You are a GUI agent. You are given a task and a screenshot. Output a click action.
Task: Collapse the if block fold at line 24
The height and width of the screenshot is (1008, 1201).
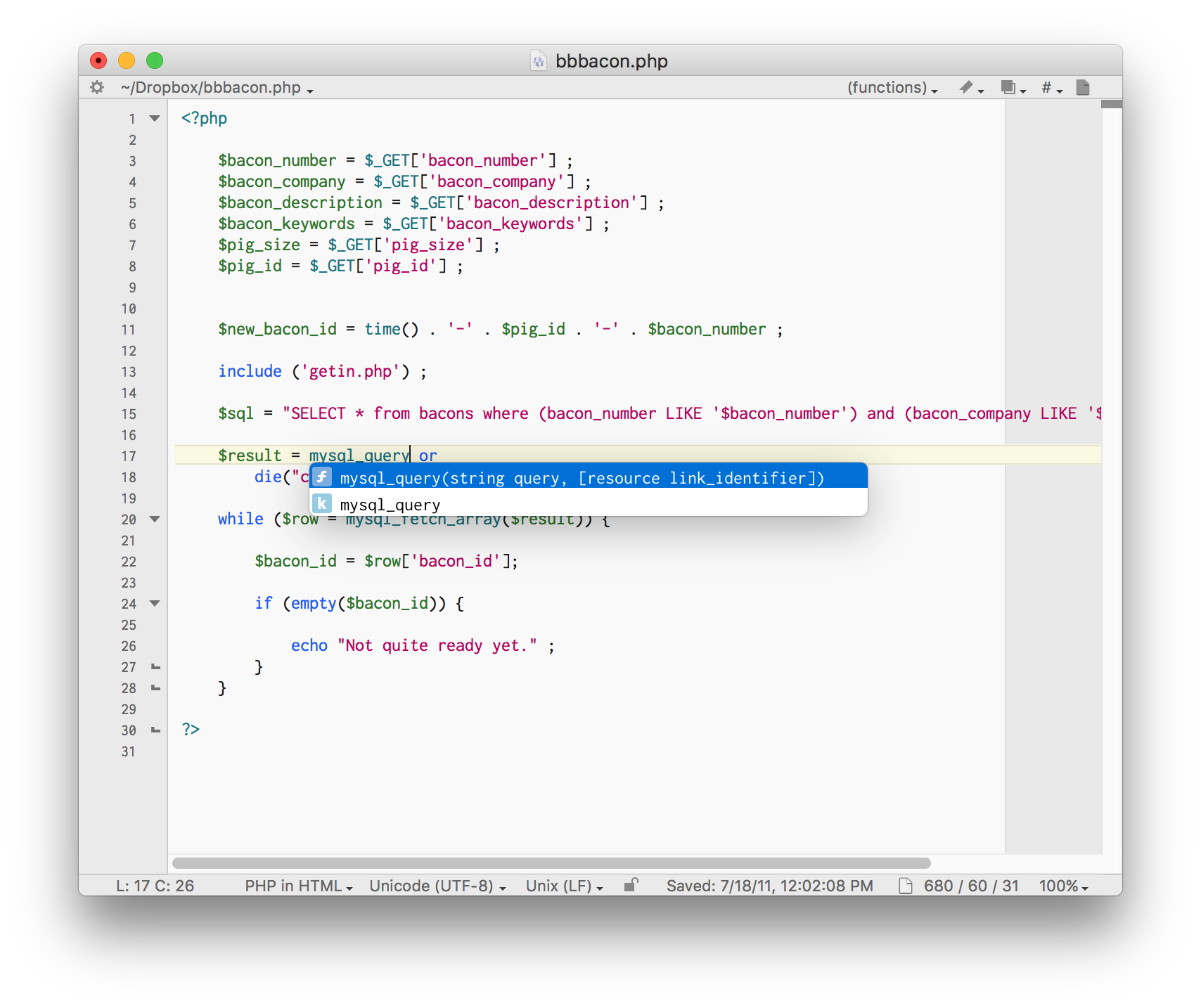[x=155, y=603]
